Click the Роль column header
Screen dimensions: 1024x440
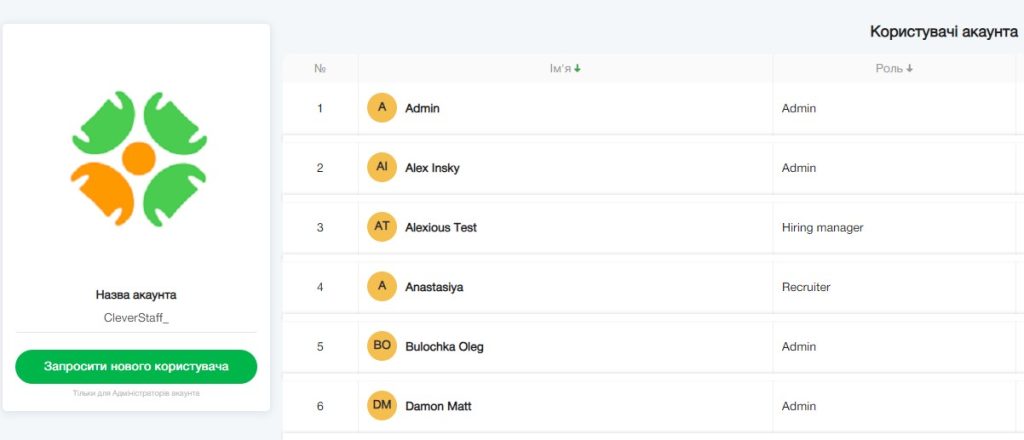889,69
